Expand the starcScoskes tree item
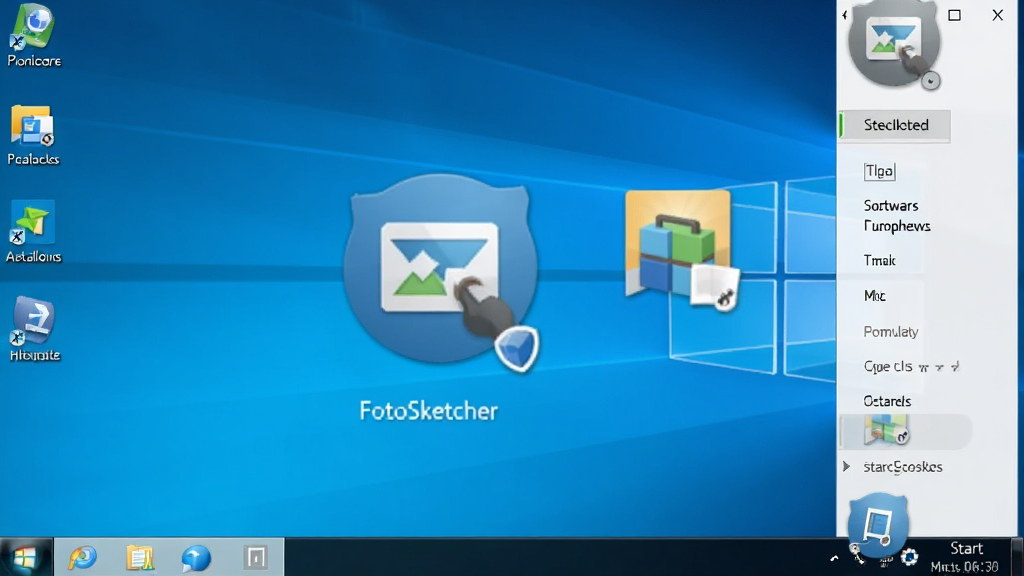The width and height of the screenshot is (1024, 576). point(846,466)
